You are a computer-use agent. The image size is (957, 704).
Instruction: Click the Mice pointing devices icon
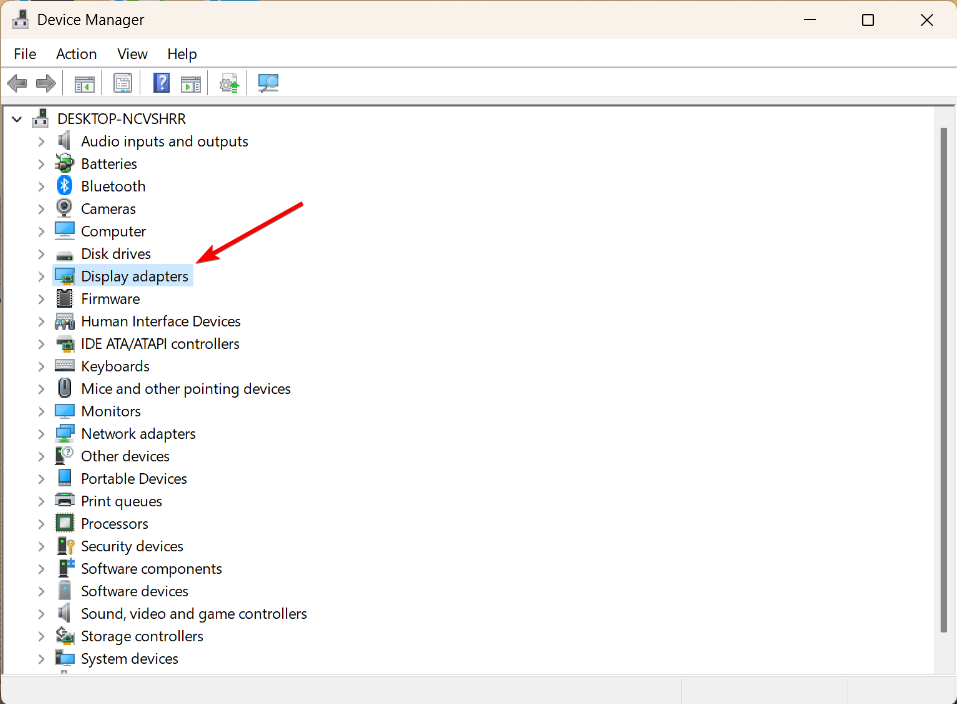coord(64,388)
